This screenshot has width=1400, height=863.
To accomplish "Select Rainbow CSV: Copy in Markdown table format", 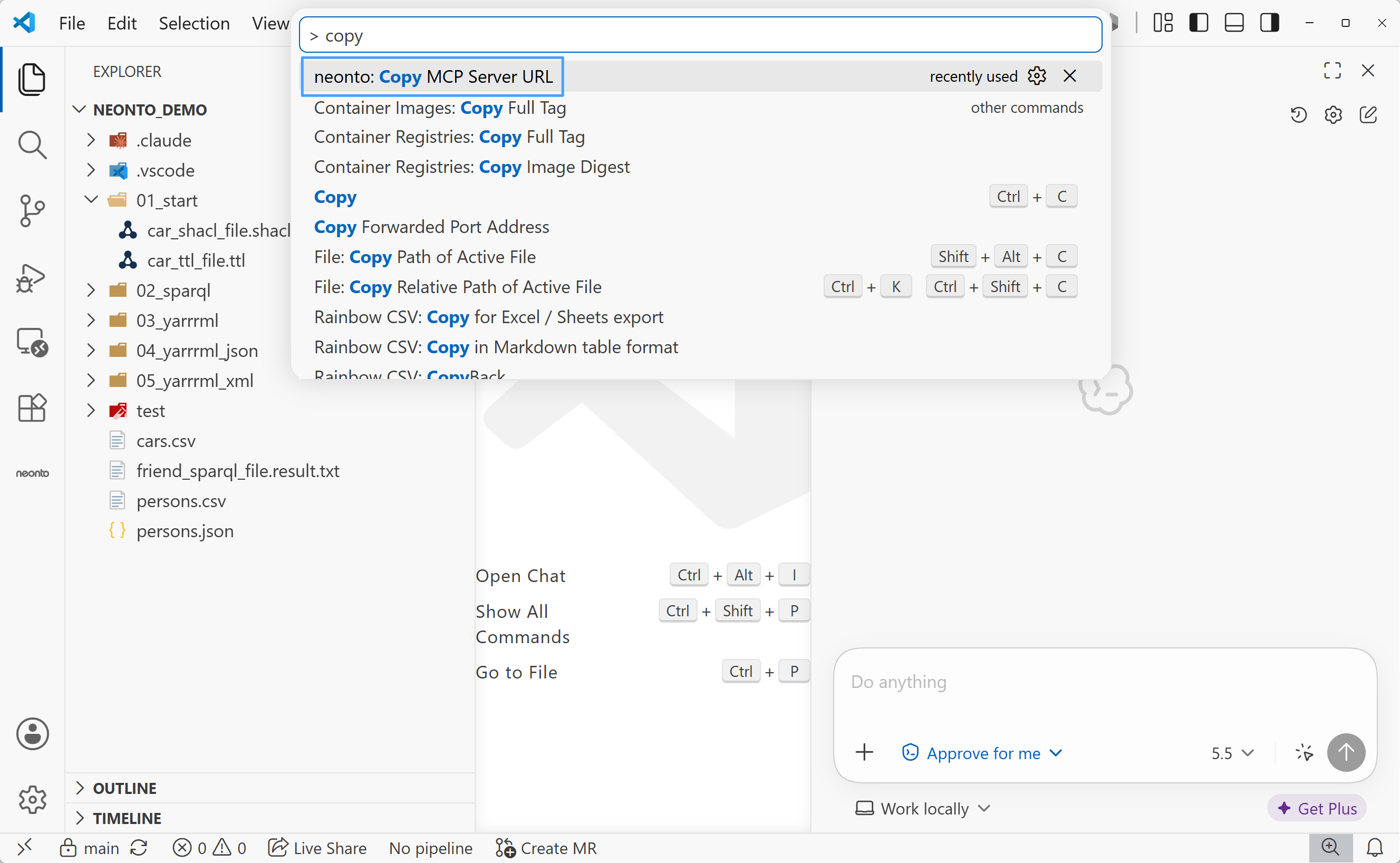I will coord(702,347).
